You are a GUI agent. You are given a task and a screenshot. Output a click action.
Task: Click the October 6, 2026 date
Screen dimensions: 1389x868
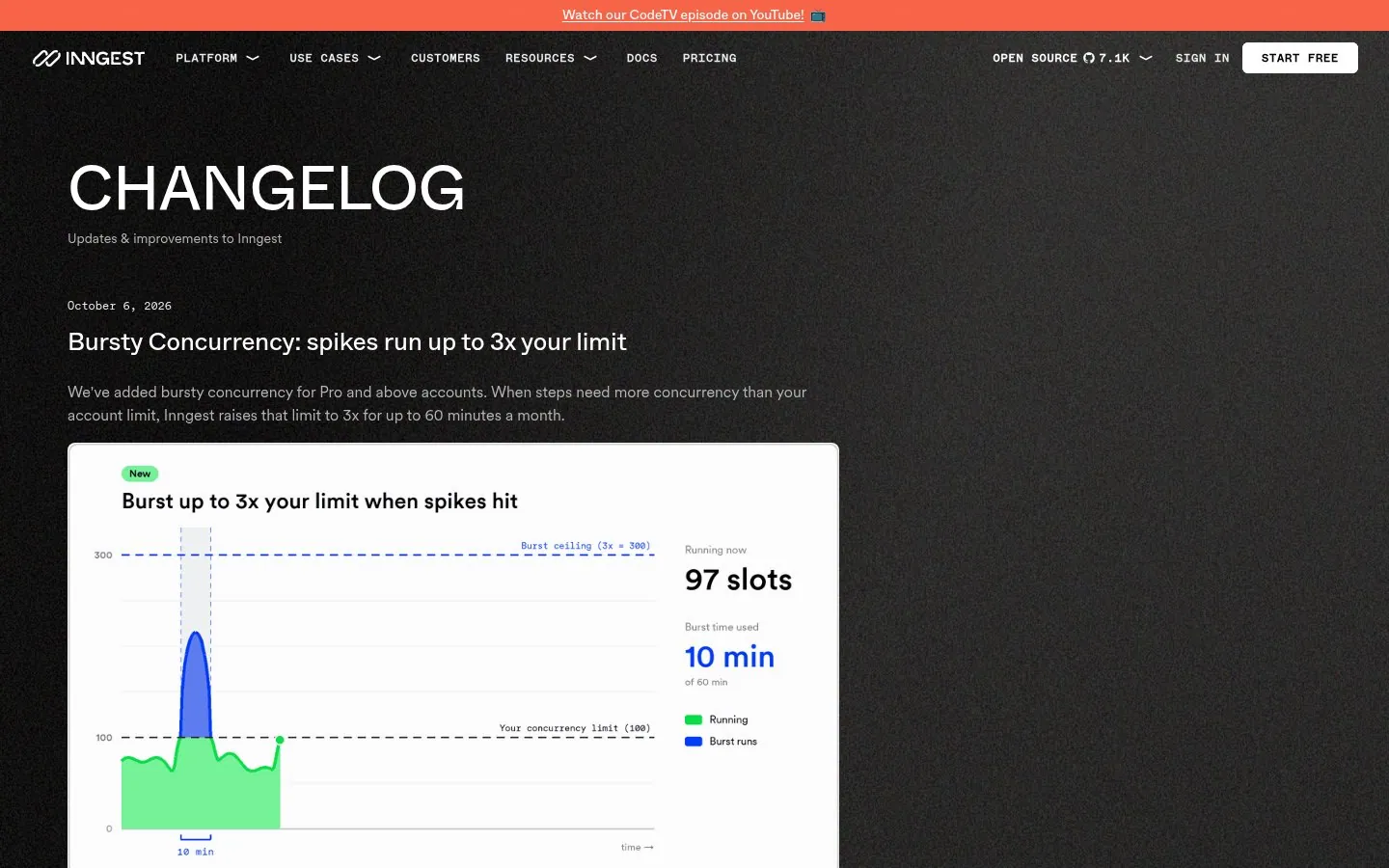point(120,306)
